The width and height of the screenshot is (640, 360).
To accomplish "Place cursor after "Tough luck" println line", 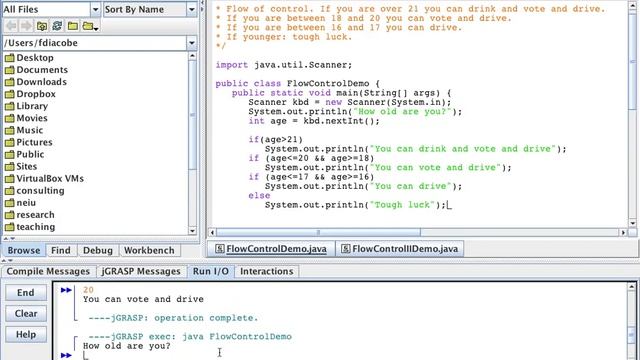I will pos(448,205).
